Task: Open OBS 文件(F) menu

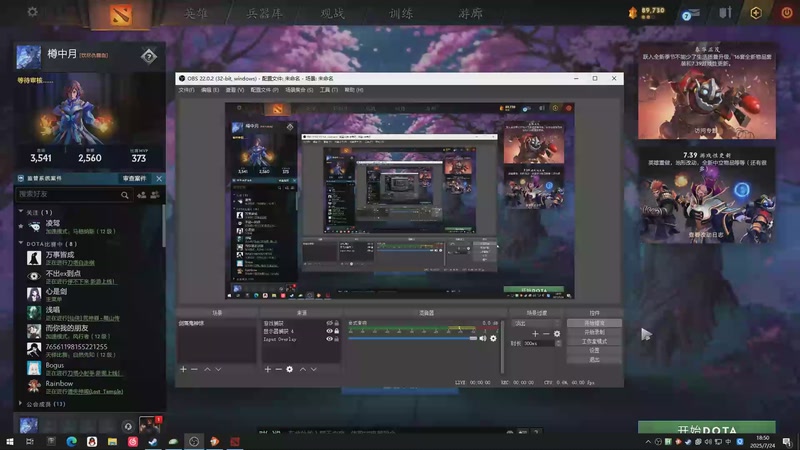Action: tap(186, 90)
